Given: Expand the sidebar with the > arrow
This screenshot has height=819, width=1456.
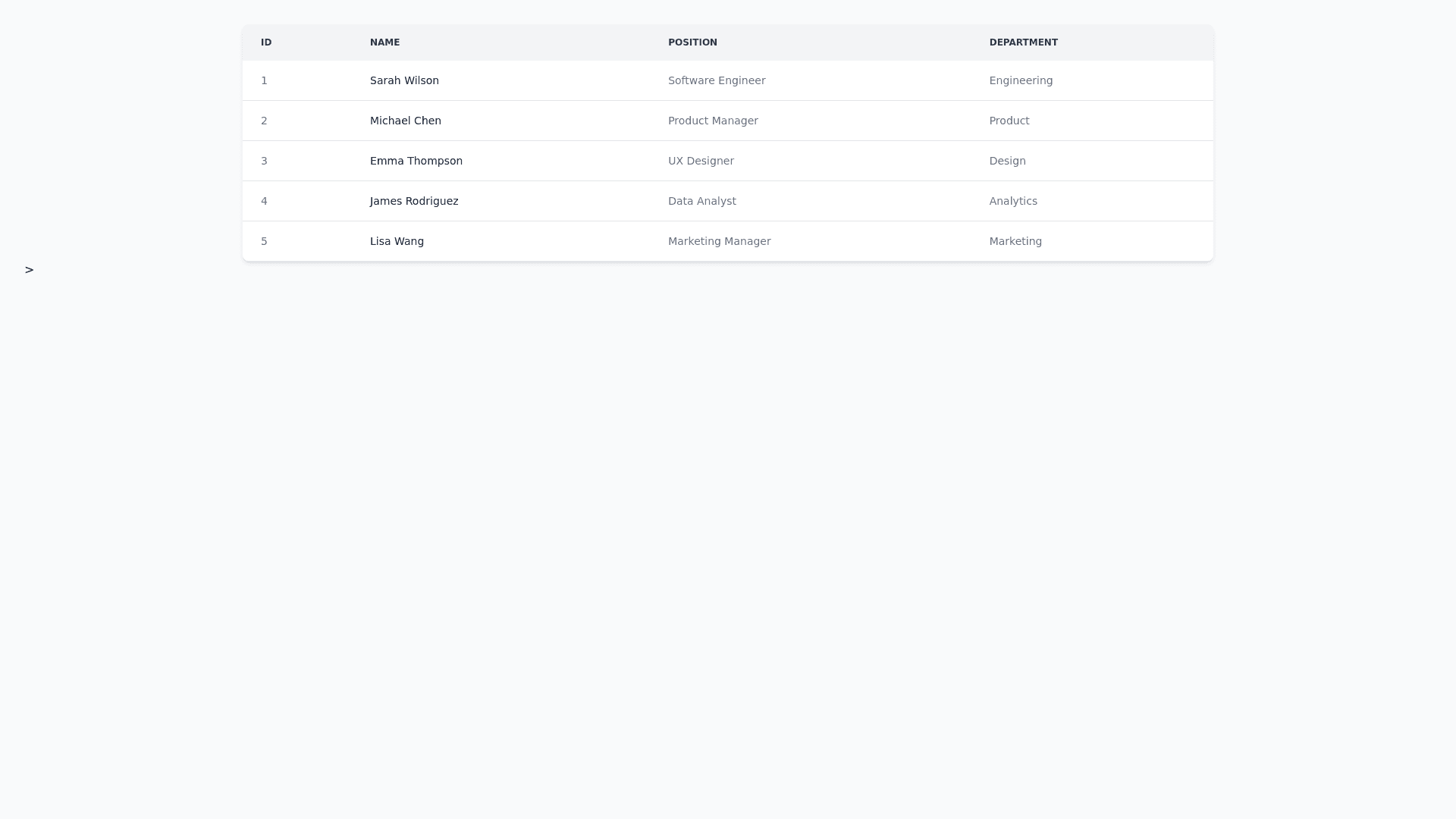Looking at the screenshot, I should click(x=29, y=270).
